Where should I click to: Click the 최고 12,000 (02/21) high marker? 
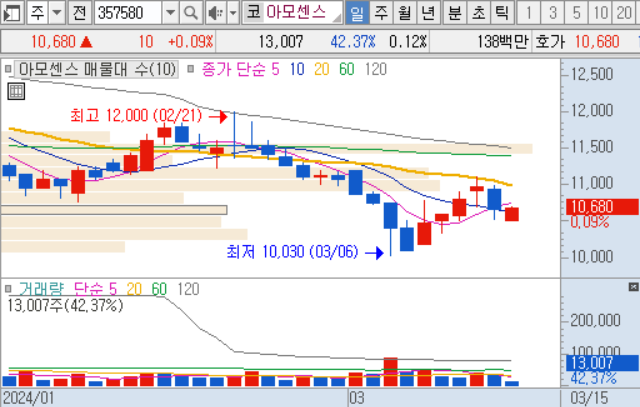coord(136,116)
